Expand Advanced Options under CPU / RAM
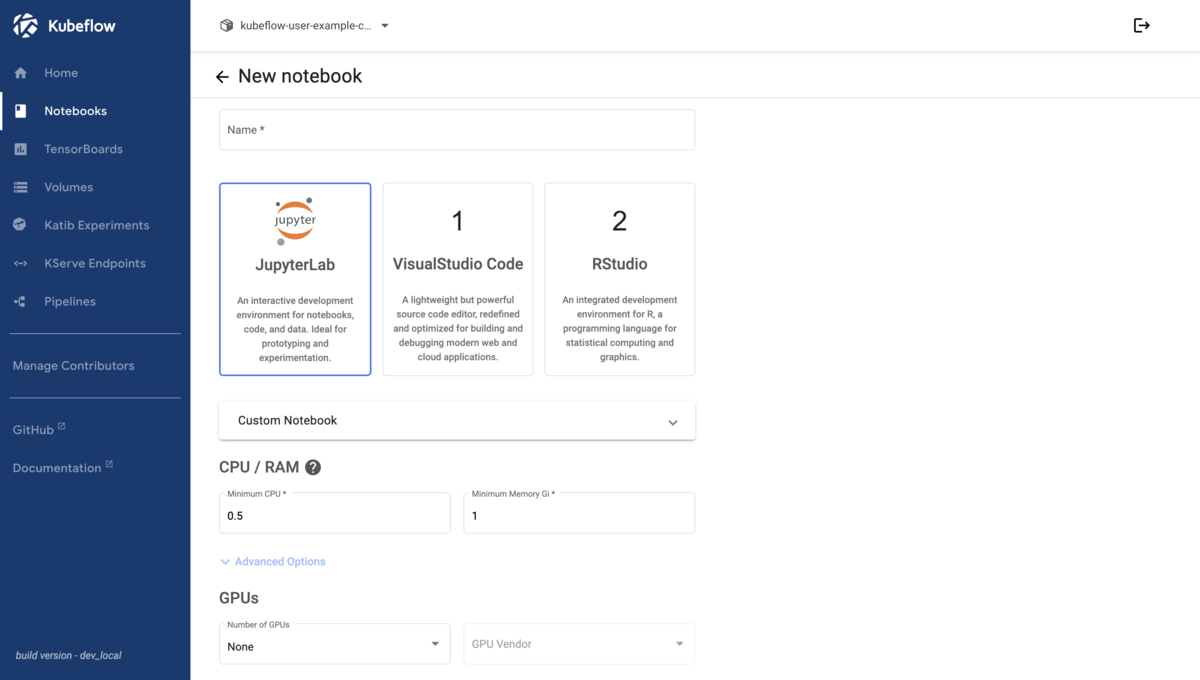Viewport: 1200px width, 680px height. pos(272,562)
